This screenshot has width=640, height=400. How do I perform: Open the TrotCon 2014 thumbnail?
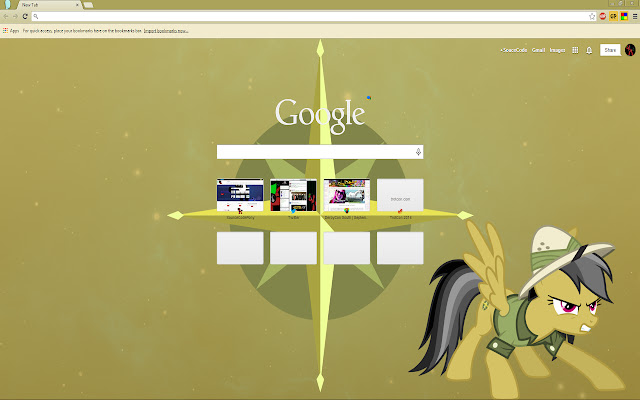pos(400,195)
